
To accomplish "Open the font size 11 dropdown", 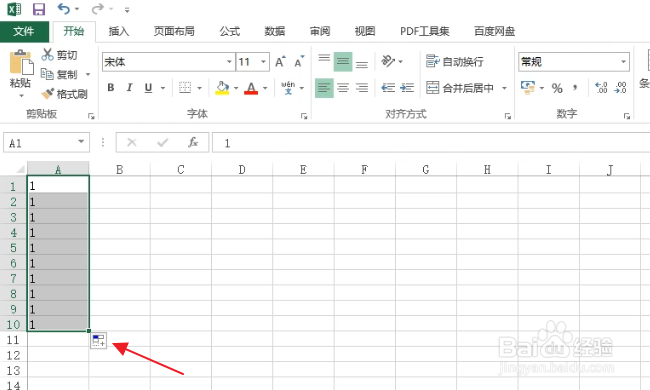I will click(x=263, y=62).
